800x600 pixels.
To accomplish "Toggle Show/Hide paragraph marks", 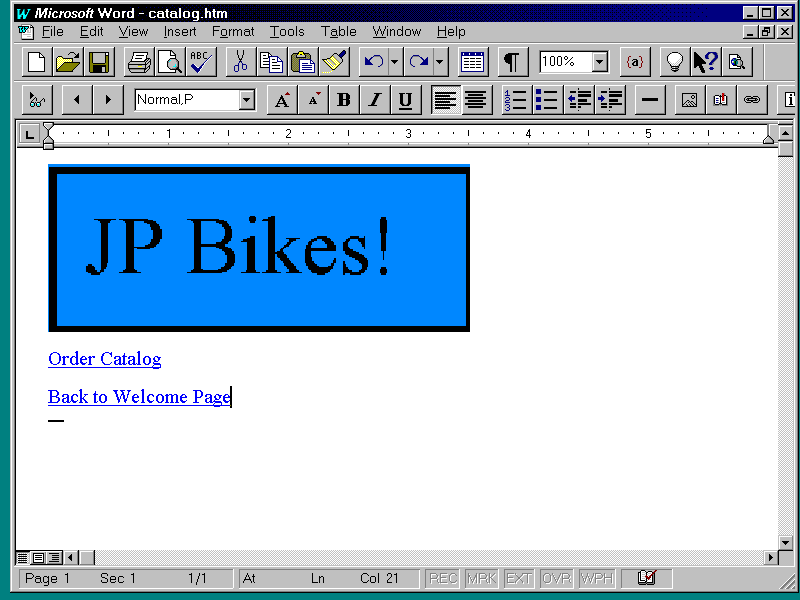I will click(511, 62).
